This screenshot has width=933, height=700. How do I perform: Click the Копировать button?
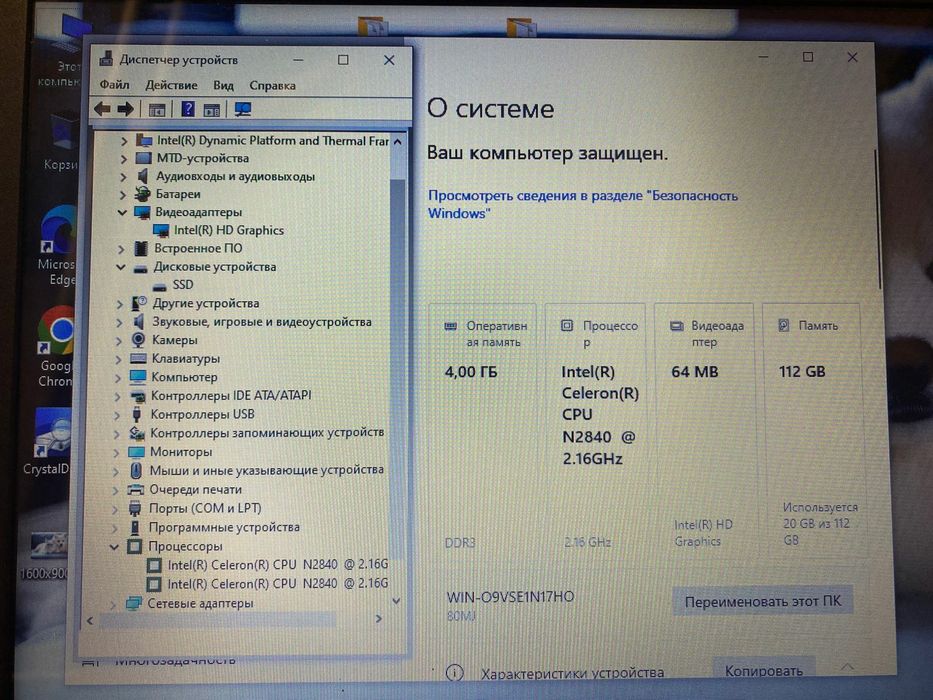[763, 670]
